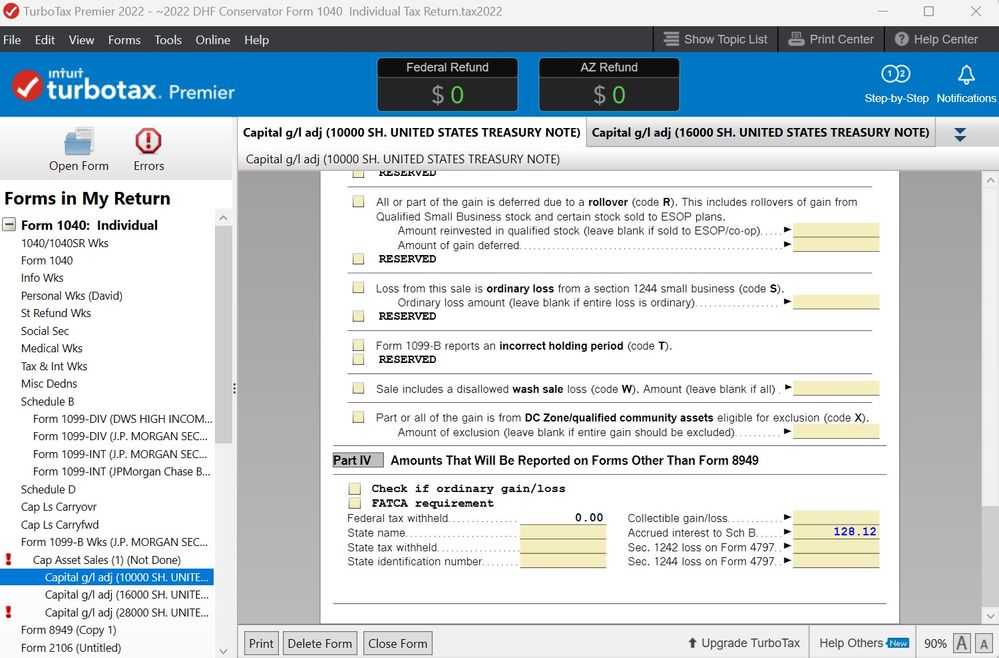Show Topic List in toolbar
This screenshot has height=658, width=999.
click(715, 39)
